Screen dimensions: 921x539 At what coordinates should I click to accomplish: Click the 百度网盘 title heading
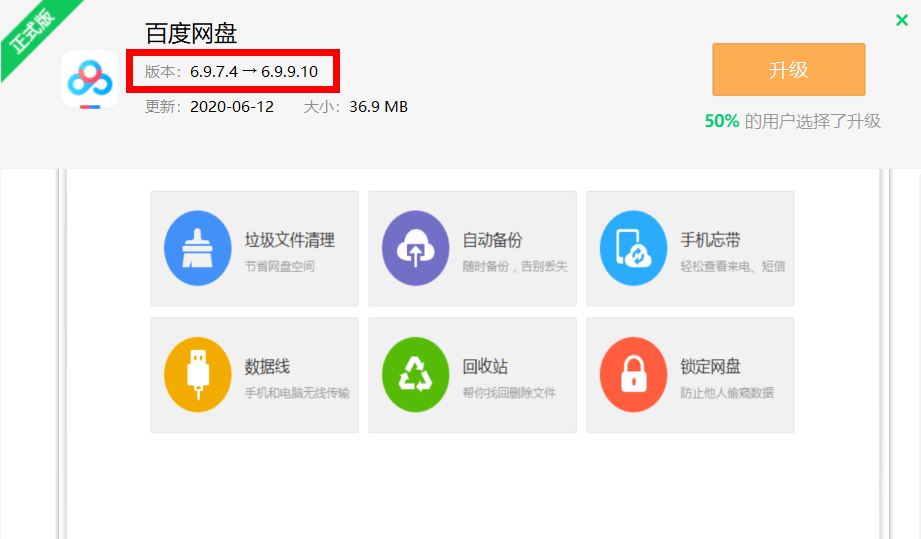[x=191, y=33]
